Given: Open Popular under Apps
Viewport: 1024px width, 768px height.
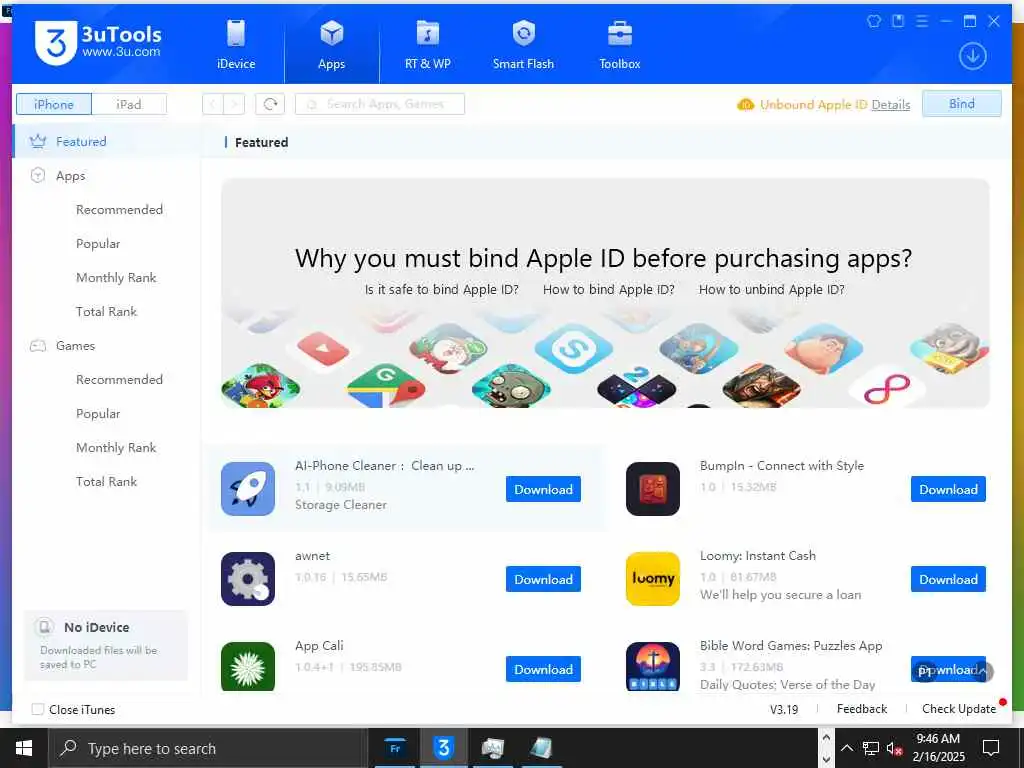Looking at the screenshot, I should (98, 244).
